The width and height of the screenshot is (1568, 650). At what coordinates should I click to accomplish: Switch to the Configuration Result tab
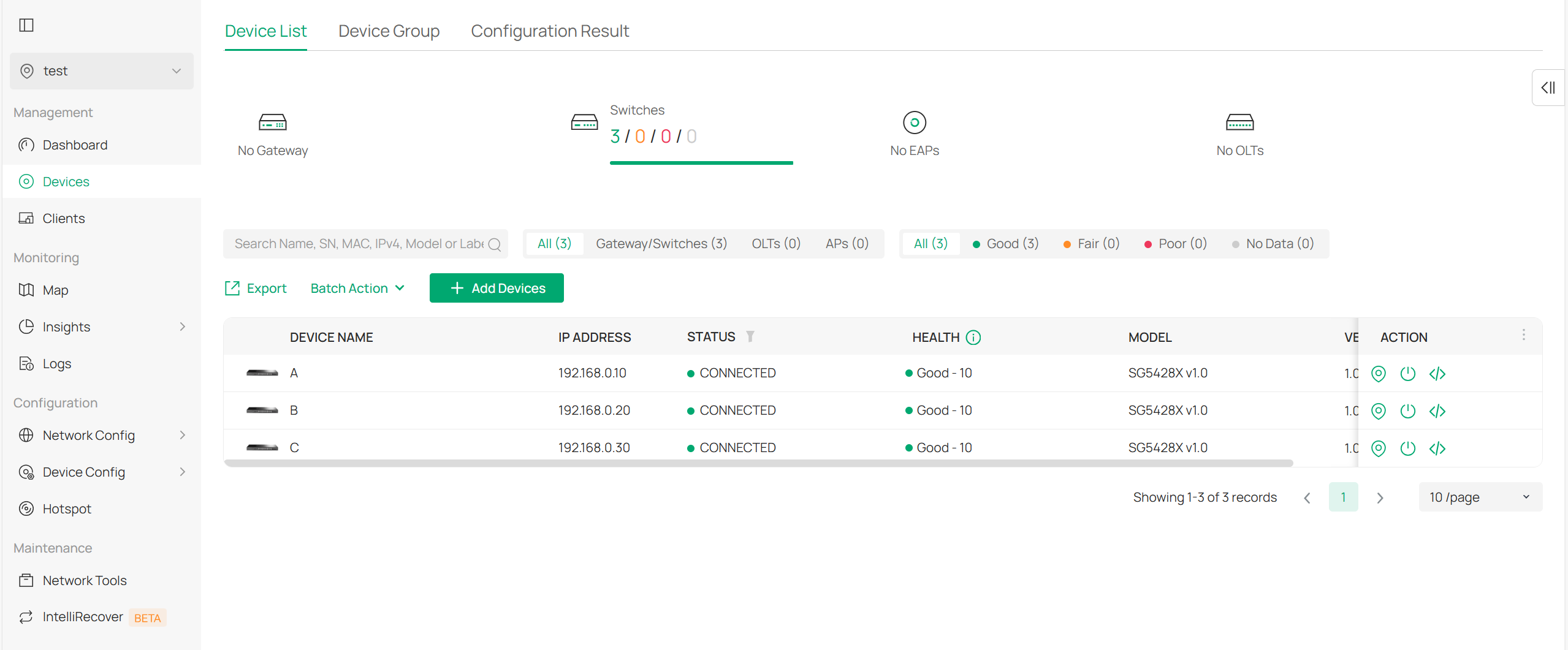pos(549,31)
